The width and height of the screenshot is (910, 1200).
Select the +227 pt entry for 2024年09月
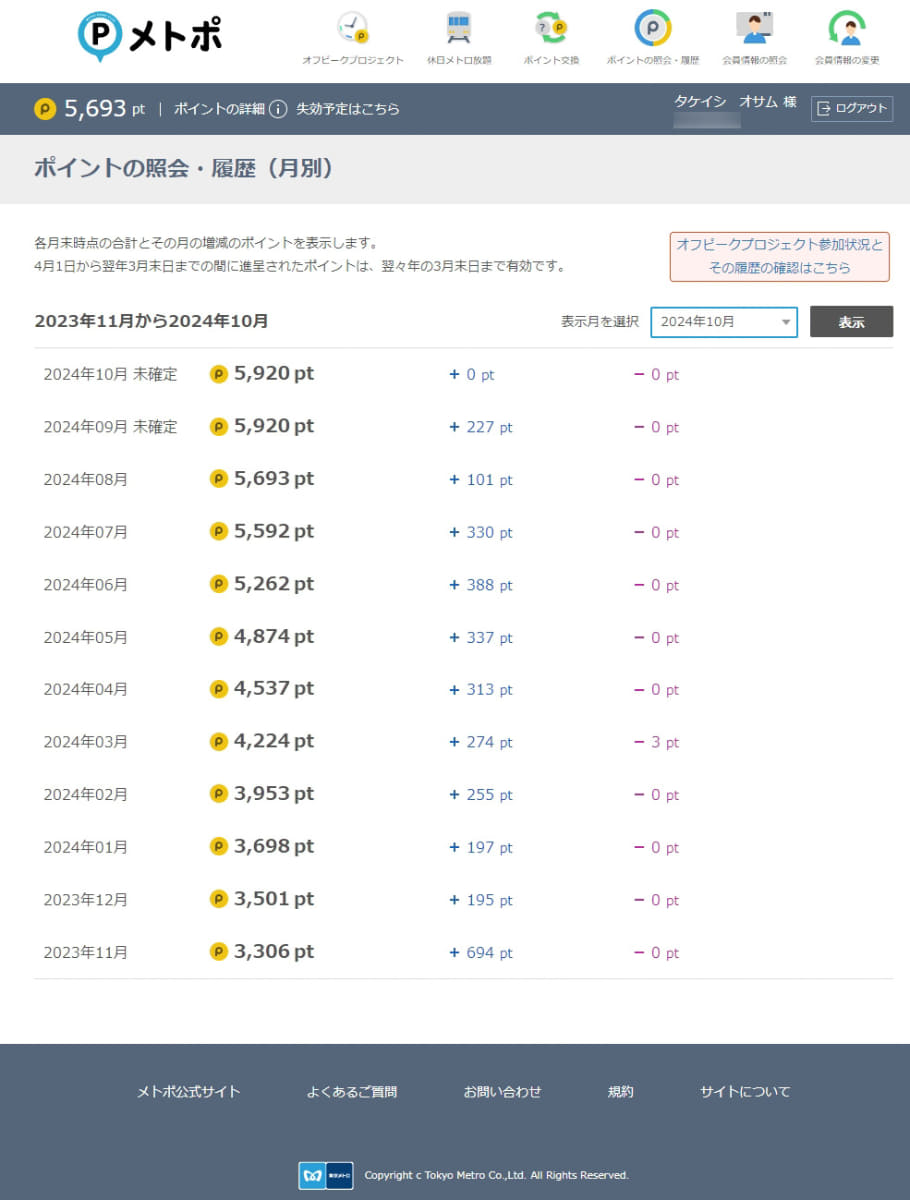[x=479, y=427]
